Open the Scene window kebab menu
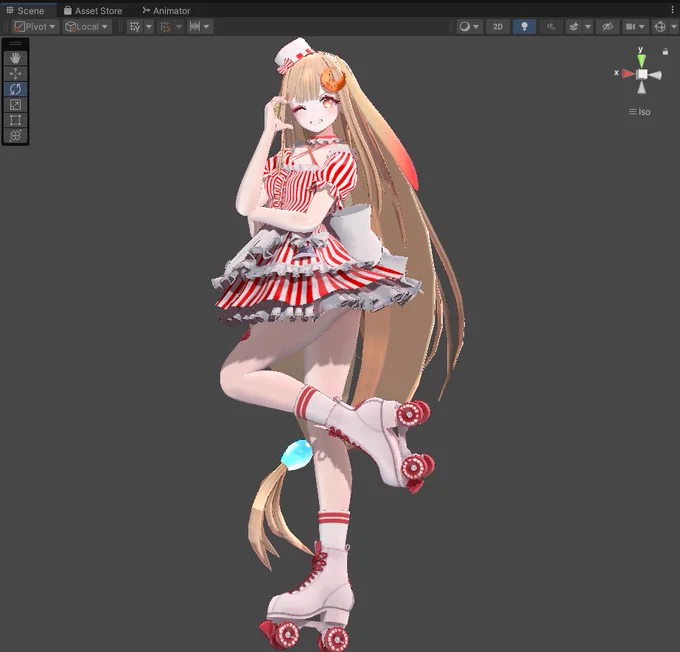 coord(673,10)
